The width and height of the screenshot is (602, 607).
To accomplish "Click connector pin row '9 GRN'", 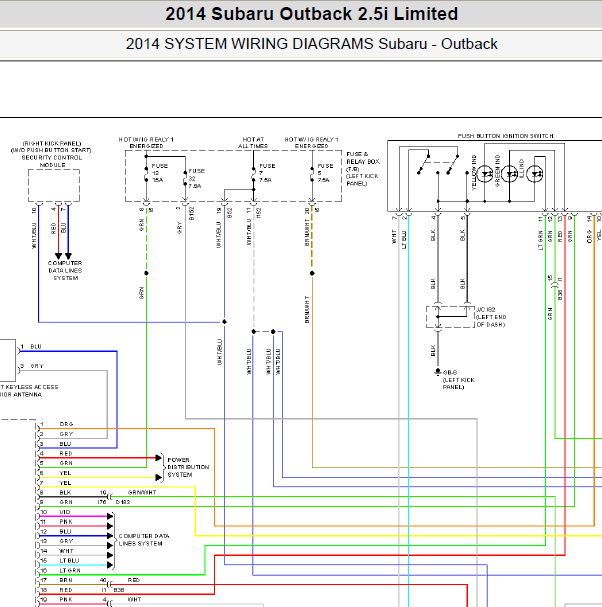I will pos(57,502).
